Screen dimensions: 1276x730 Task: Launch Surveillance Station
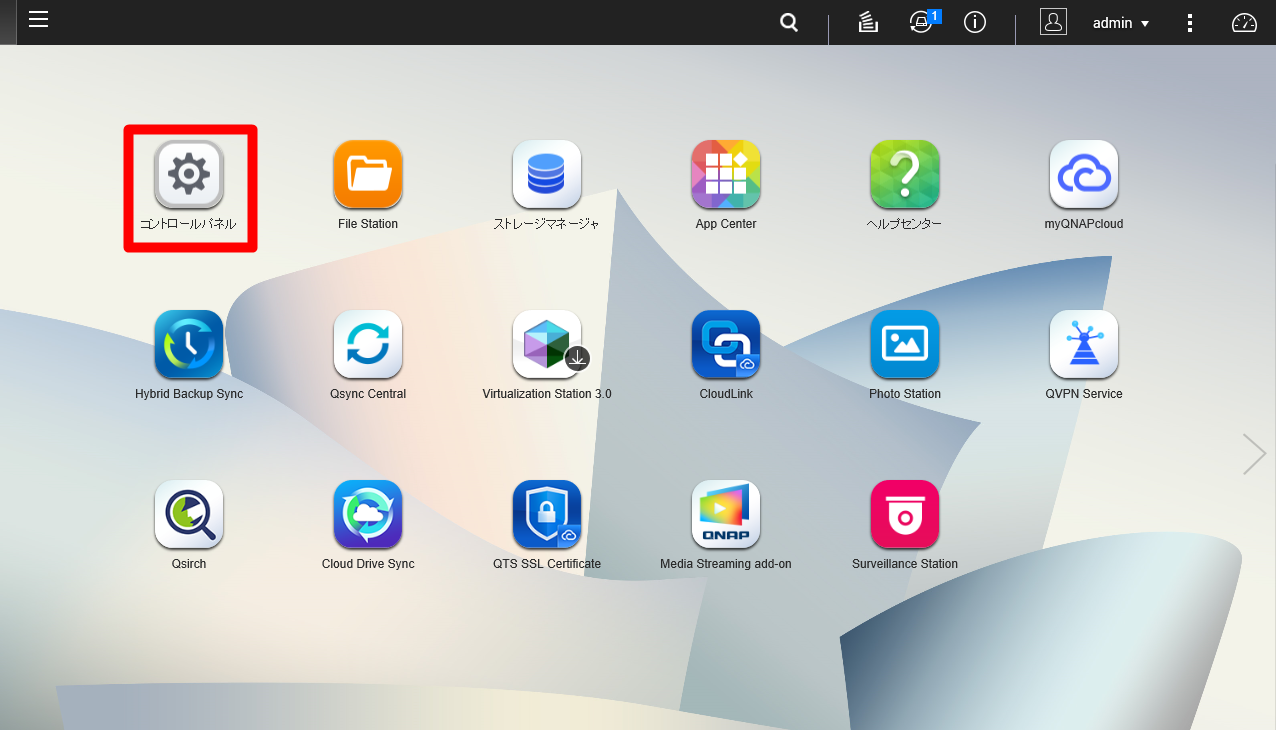click(905, 514)
